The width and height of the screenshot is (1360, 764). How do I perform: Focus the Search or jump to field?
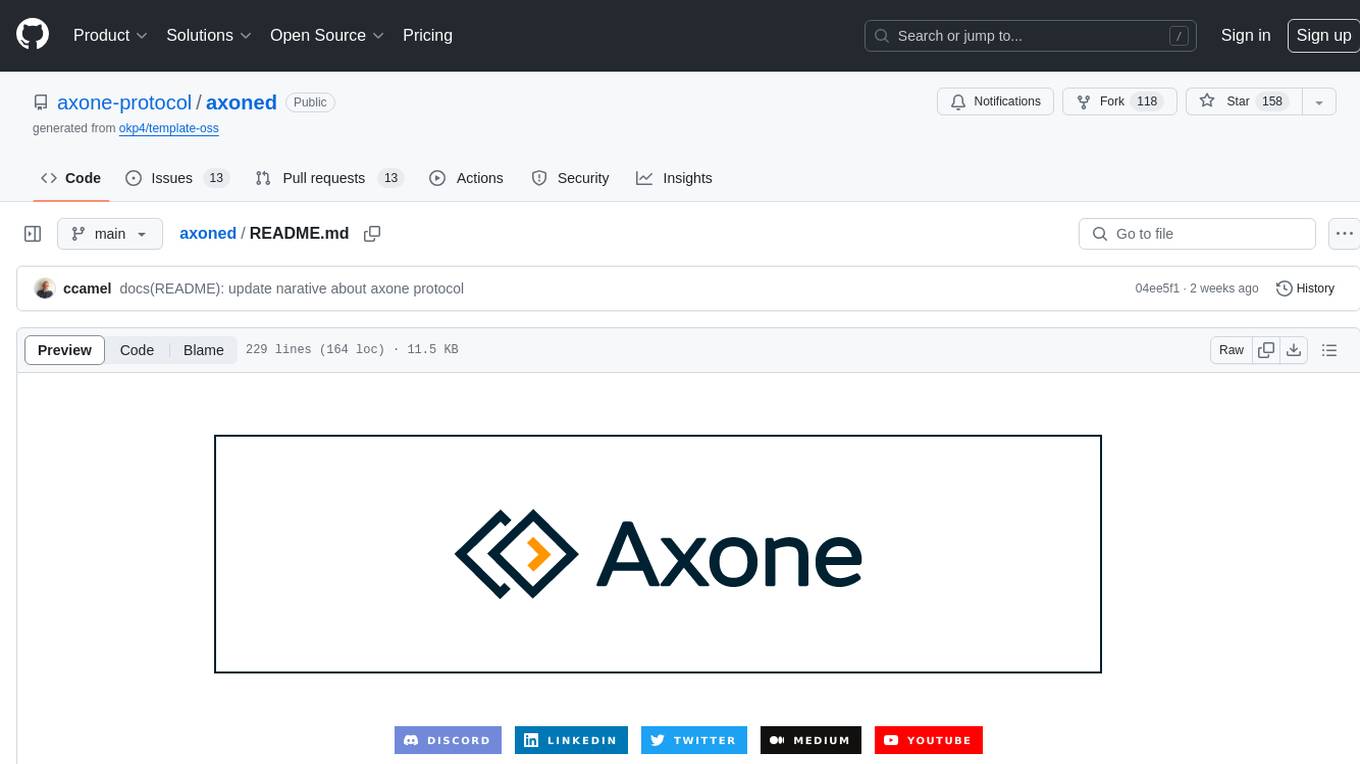click(1032, 36)
